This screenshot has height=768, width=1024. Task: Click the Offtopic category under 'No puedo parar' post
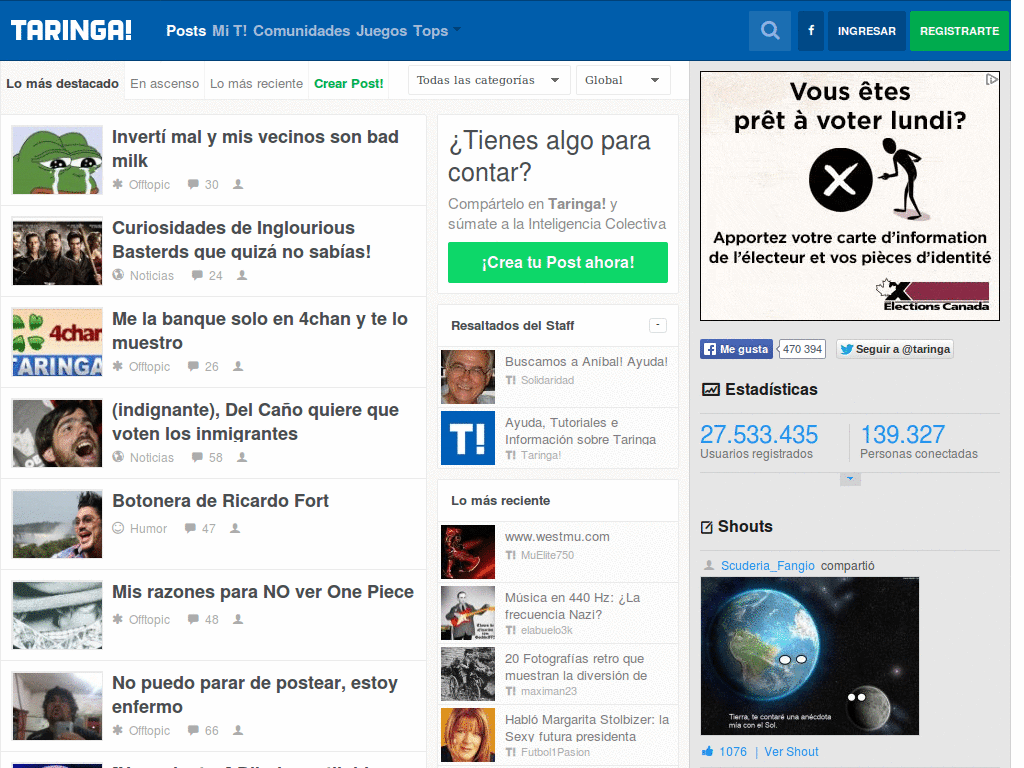149,730
